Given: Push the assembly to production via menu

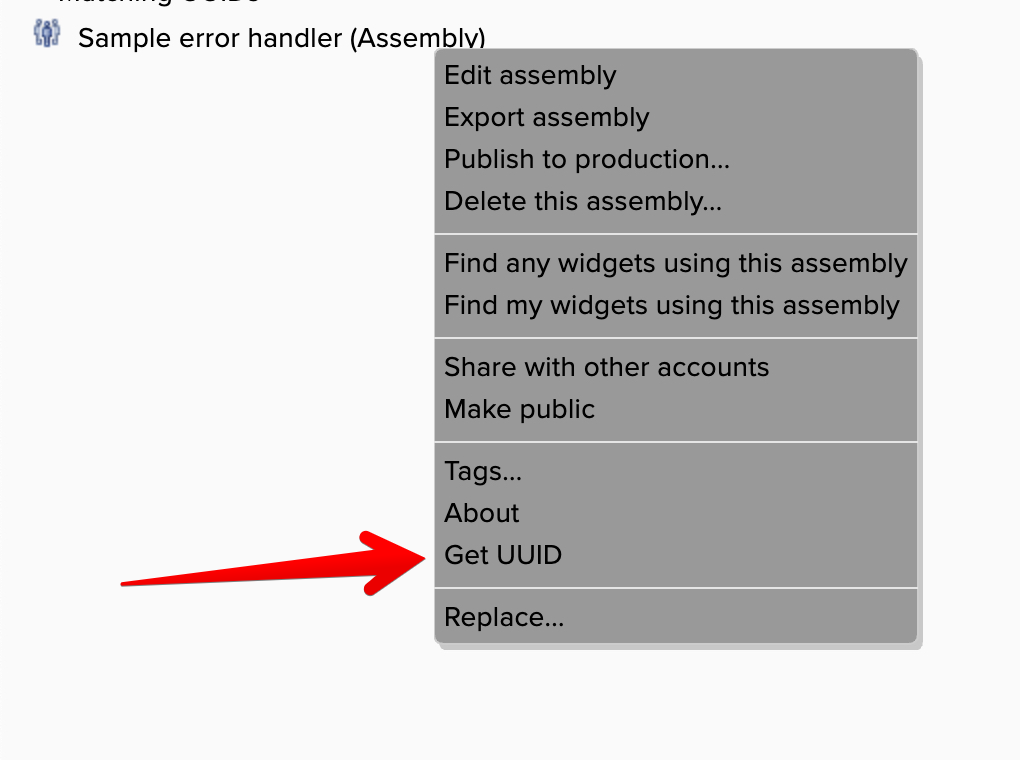Looking at the screenshot, I should (x=586, y=160).
